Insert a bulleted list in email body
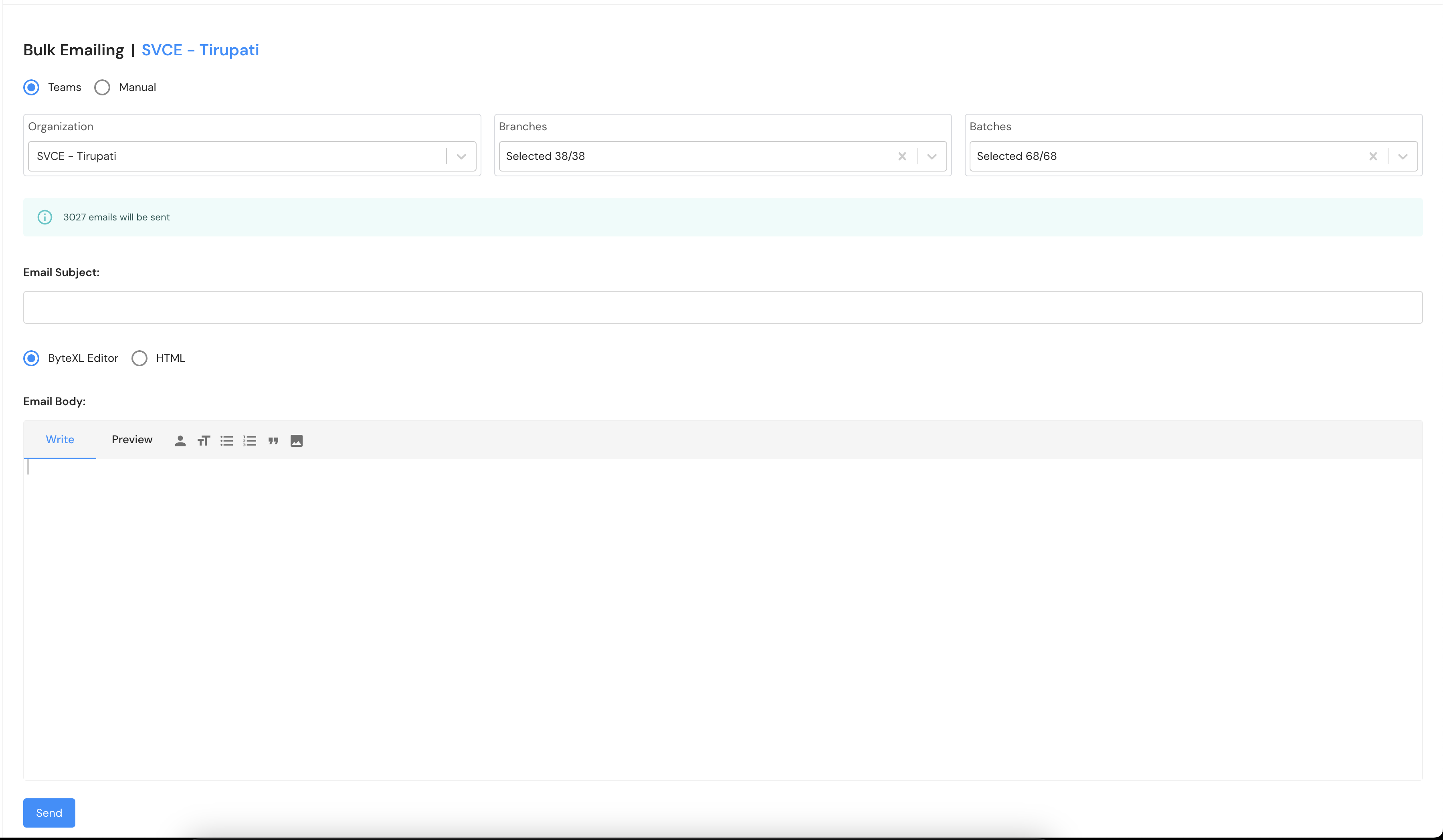 tap(227, 440)
